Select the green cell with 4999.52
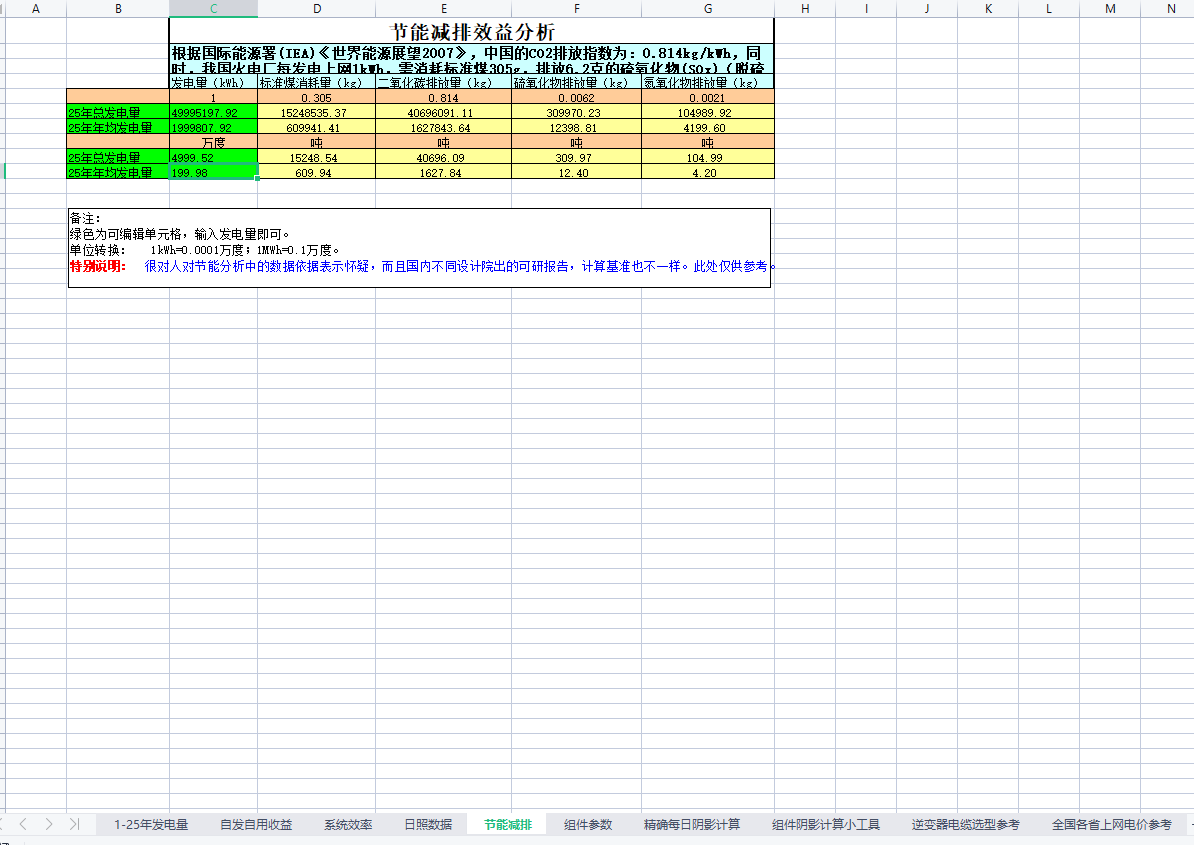Image resolution: width=1194 pixels, height=845 pixels. [213, 158]
